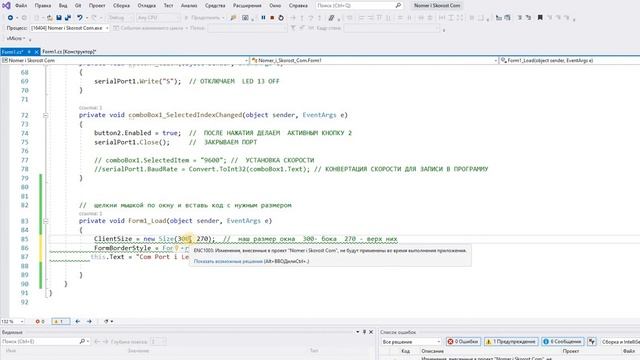Collapse the Form1_Load method outline
The height and width of the screenshot is (360, 640).
(45, 221)
